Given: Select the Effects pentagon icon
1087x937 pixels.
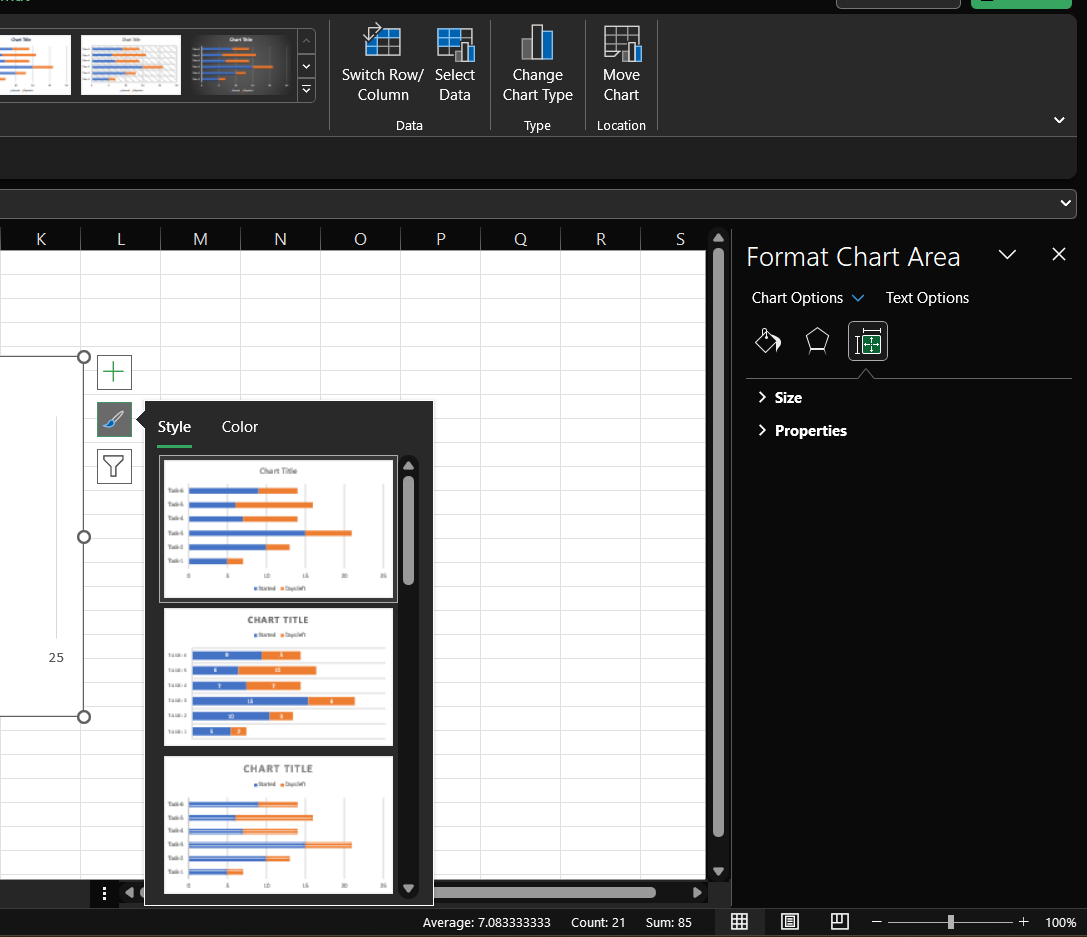Looking at the screenshot, I should (x=817, y=342).
